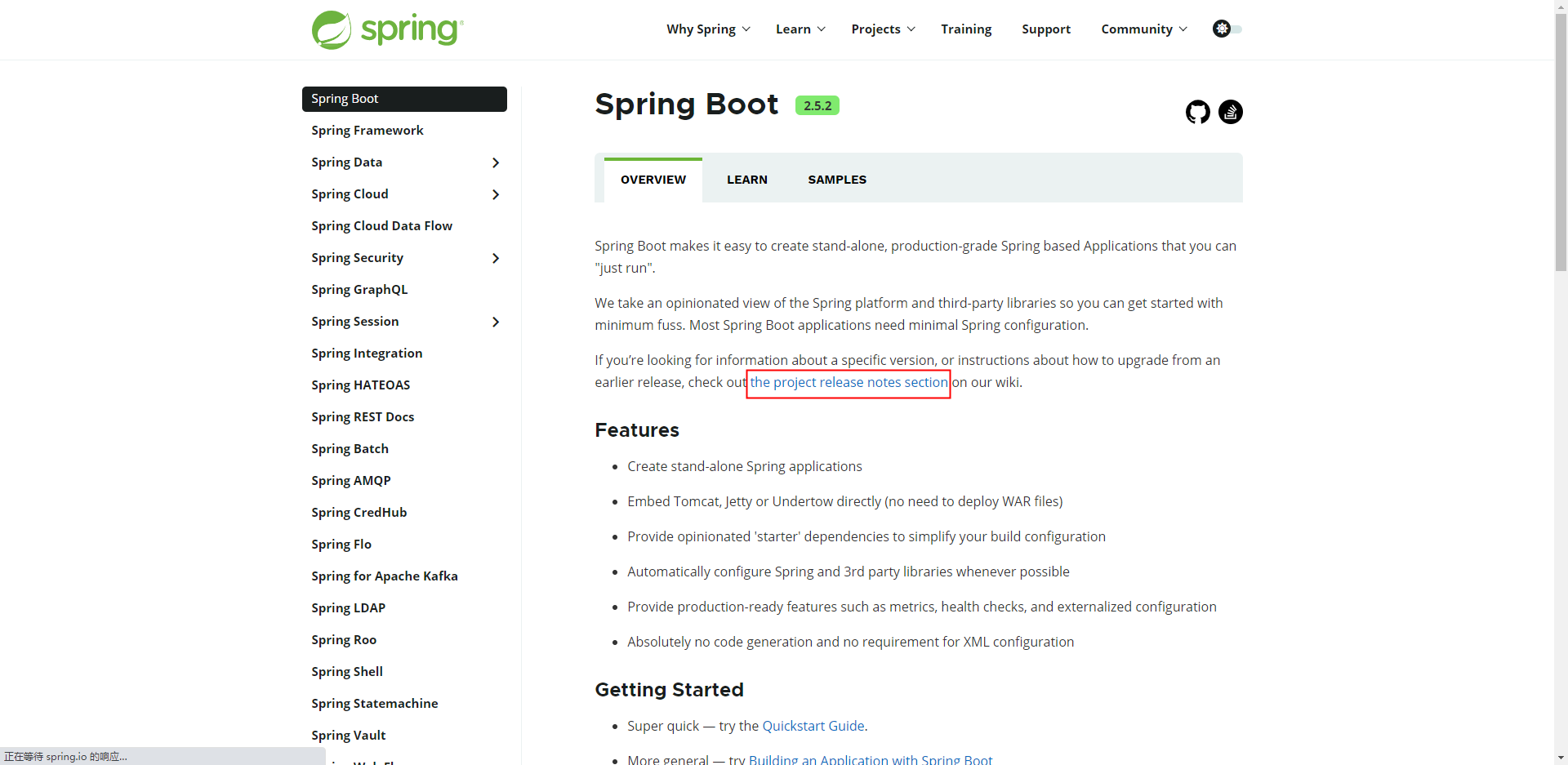1568x765 pixels.
Task: Open the Quickstart Guide link
Action: coord(813,726)
